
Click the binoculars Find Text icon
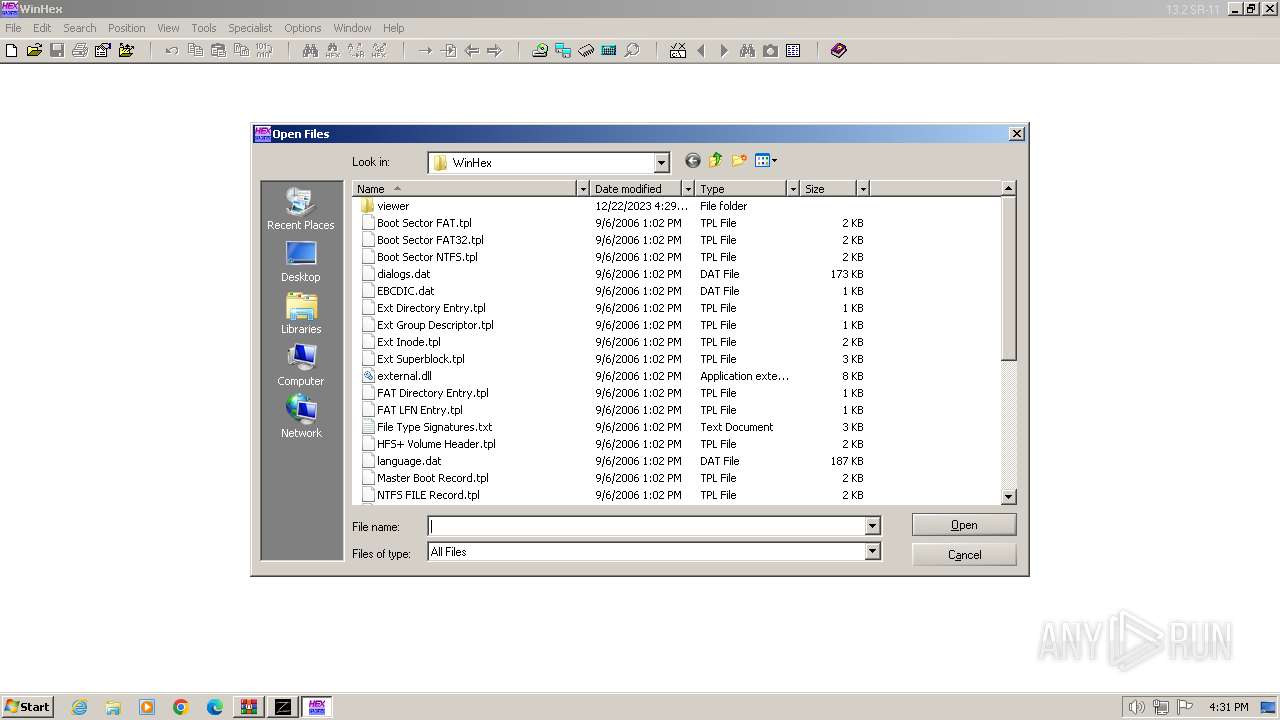tap(310, 50)
